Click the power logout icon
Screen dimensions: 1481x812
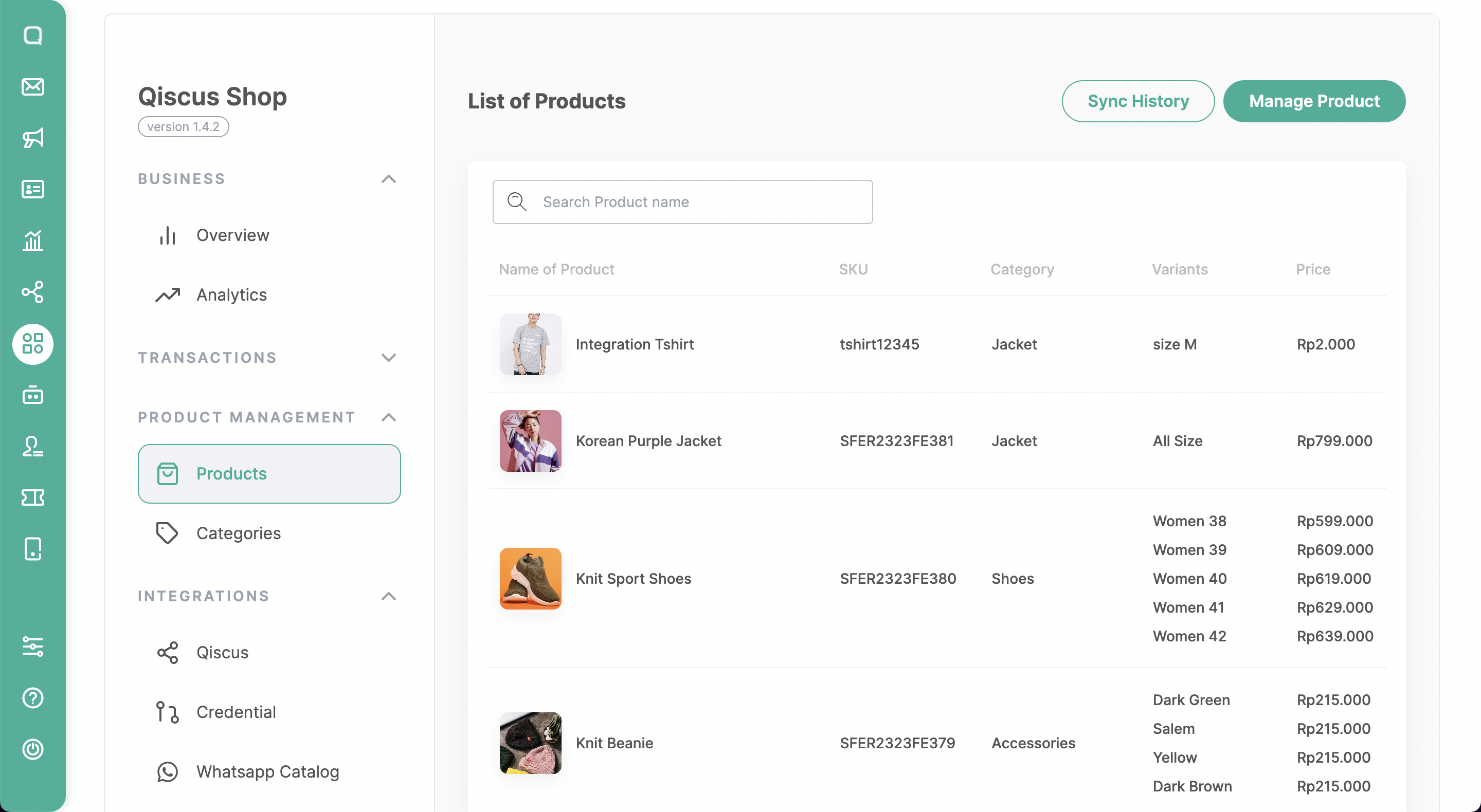[33, 749]
